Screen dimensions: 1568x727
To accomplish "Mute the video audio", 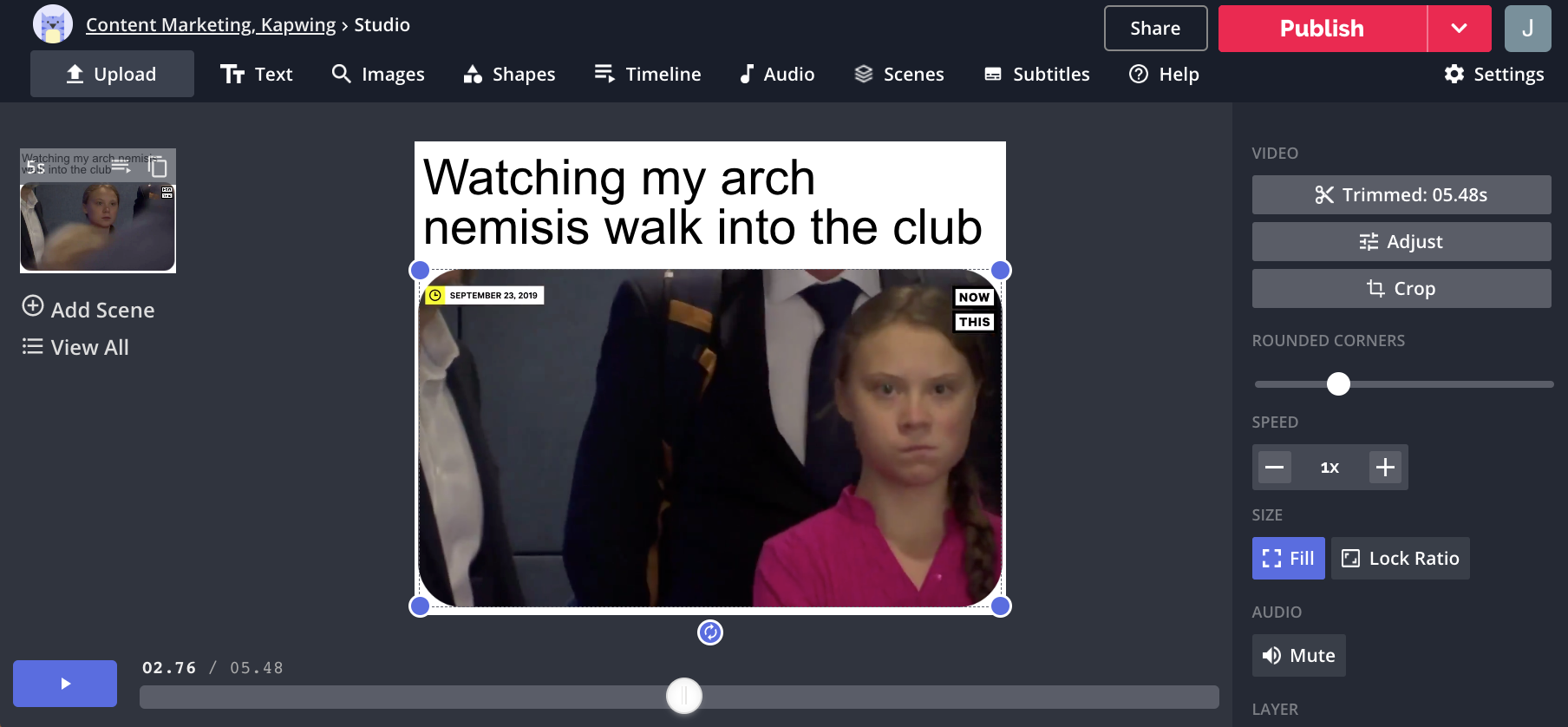I will (1298, 656).
